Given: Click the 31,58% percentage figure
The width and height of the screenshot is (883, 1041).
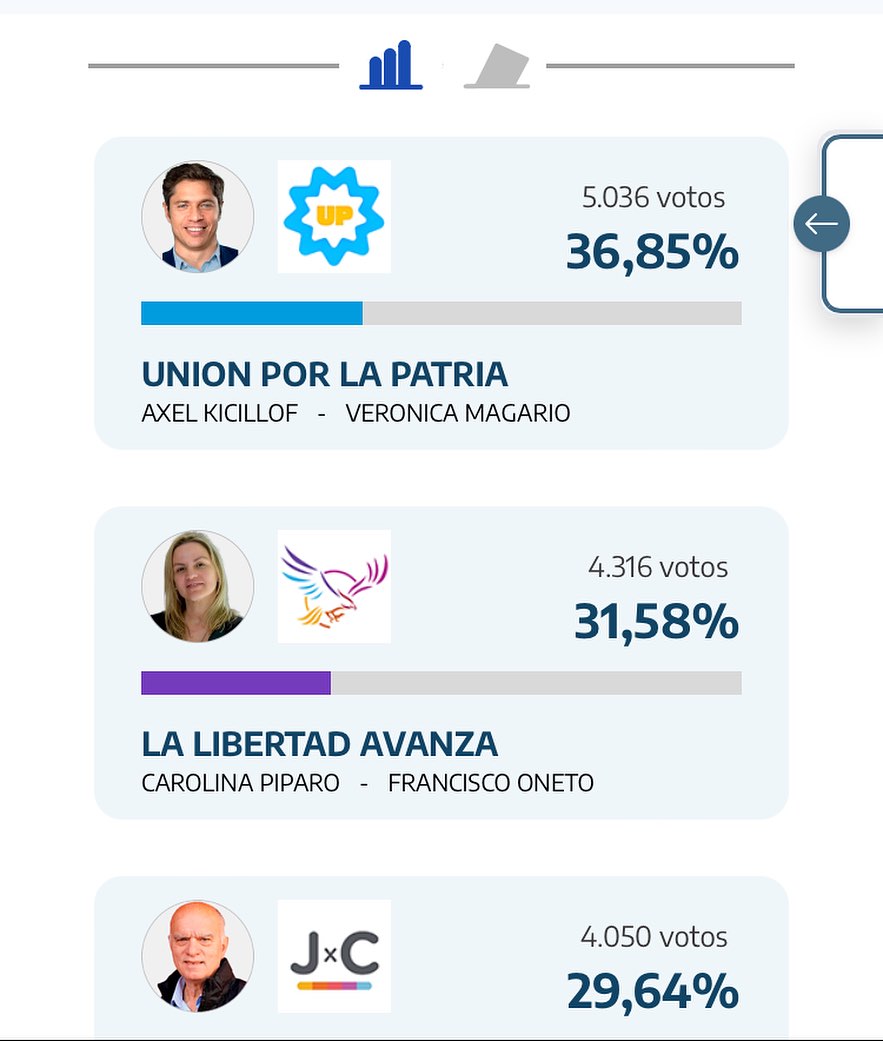Looking at the screenshot, I should tap(656, 622).
